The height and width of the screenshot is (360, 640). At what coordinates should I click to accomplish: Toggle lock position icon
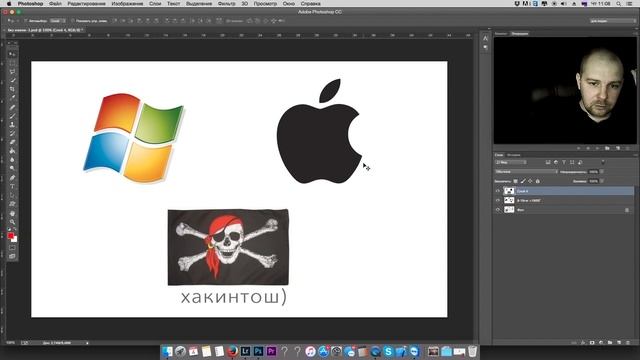530,181
